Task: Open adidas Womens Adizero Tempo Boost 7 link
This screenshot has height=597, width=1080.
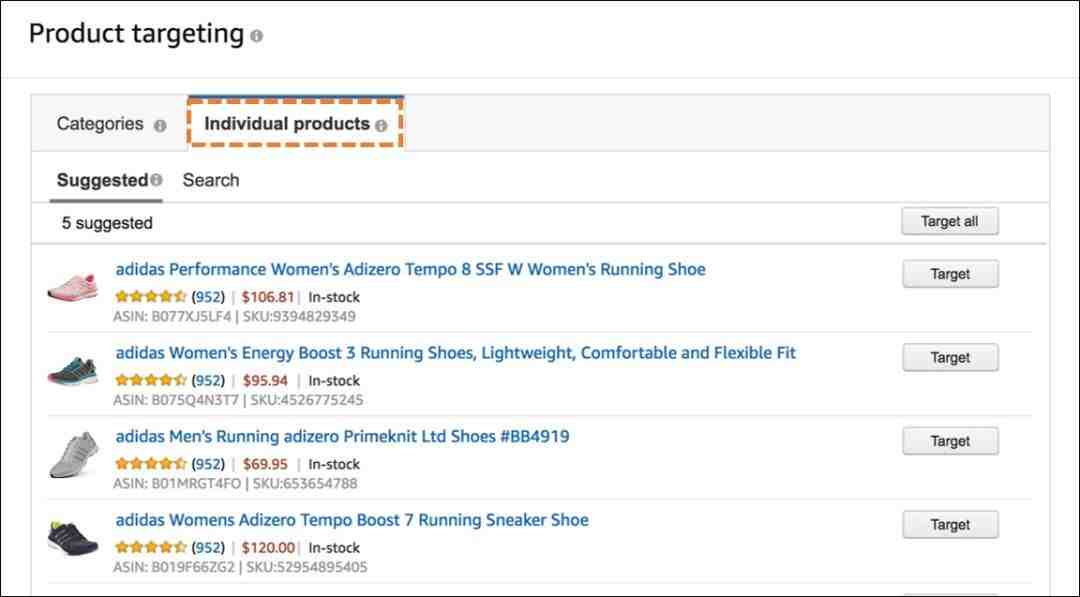Action: (x=352, y=521)
